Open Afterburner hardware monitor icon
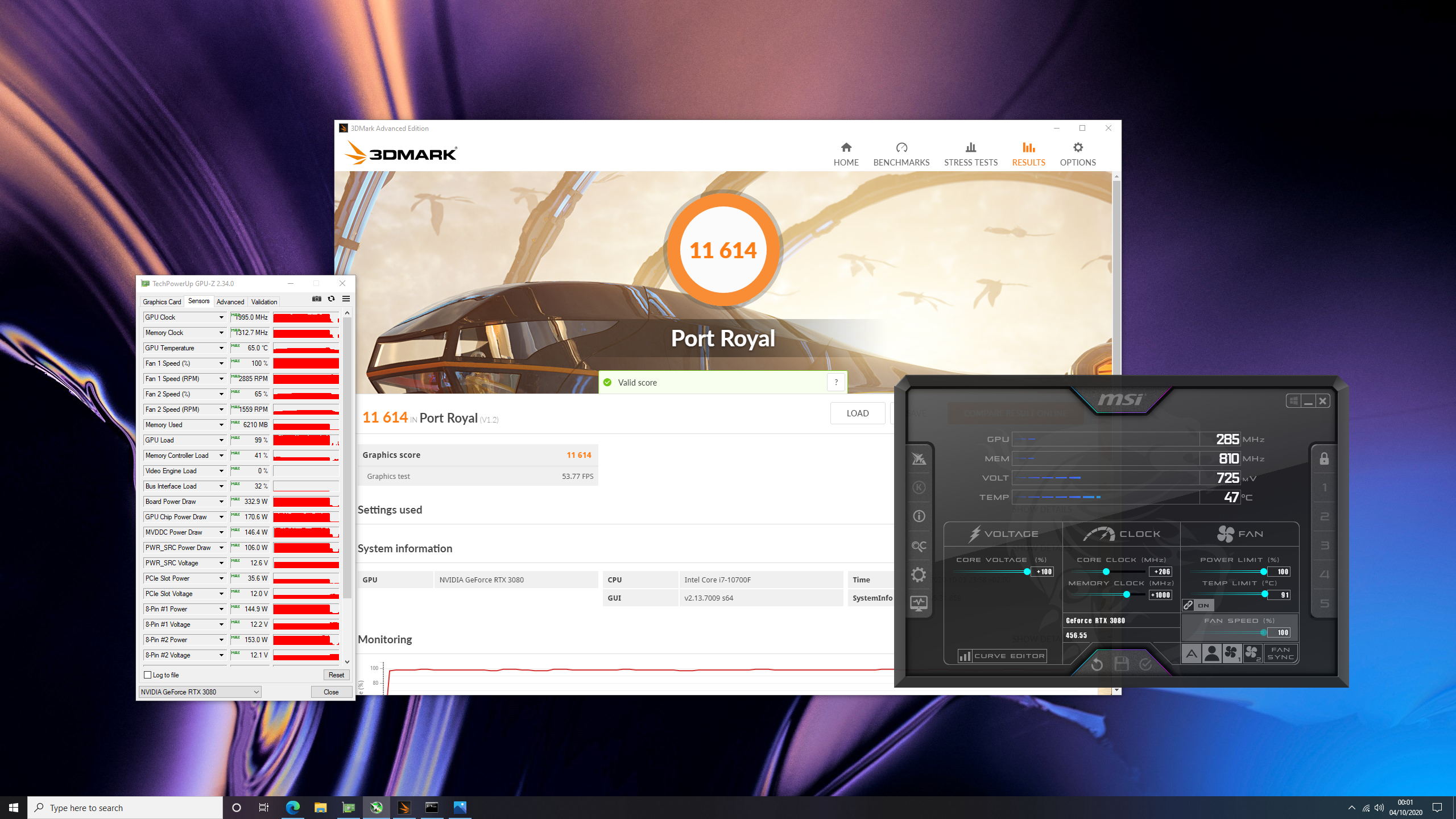 coord(919,603)
